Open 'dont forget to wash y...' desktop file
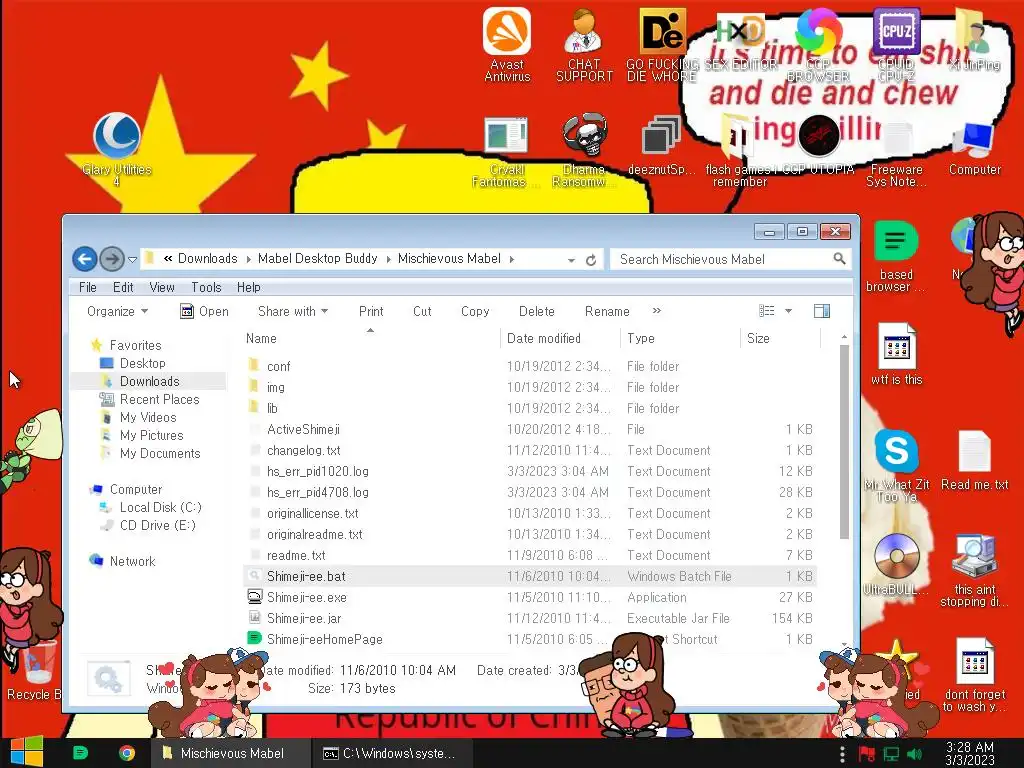 click(974, 675)
